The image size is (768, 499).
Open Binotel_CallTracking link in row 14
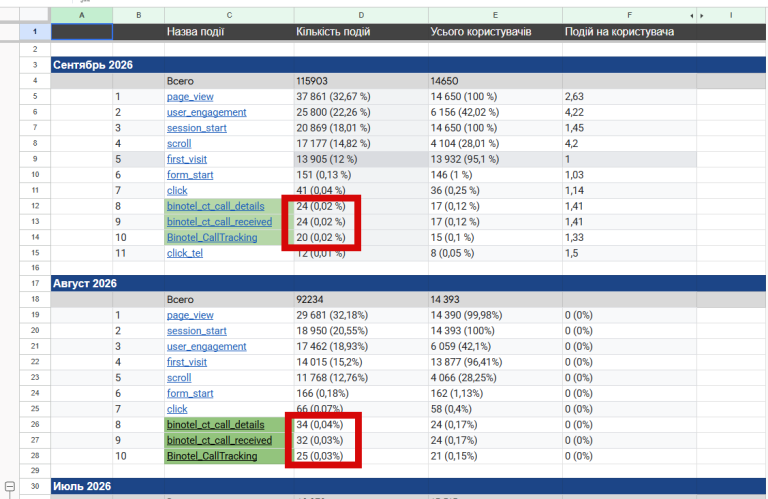point(212,238)
